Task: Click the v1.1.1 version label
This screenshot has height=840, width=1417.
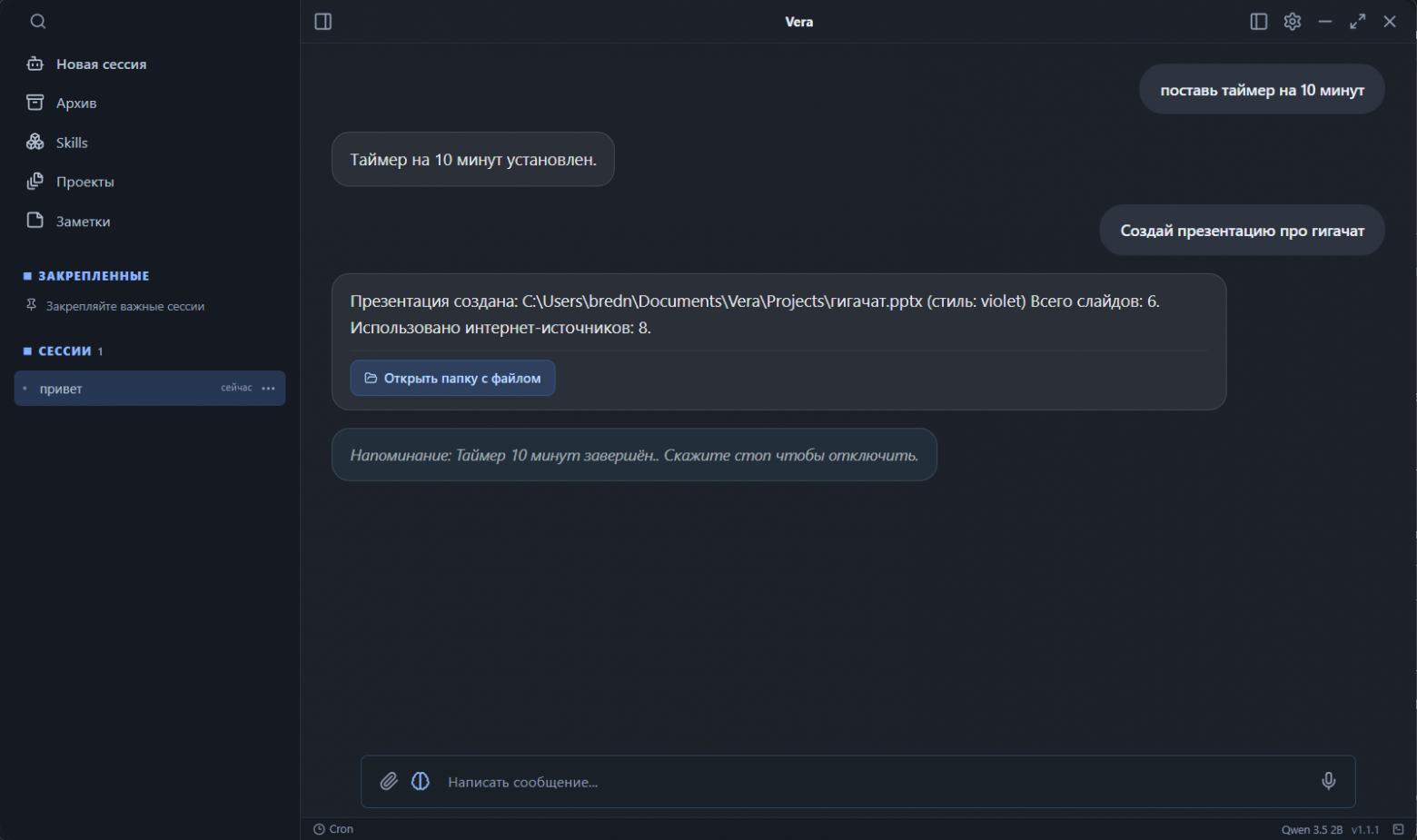Action: [x=1365, y=830]
